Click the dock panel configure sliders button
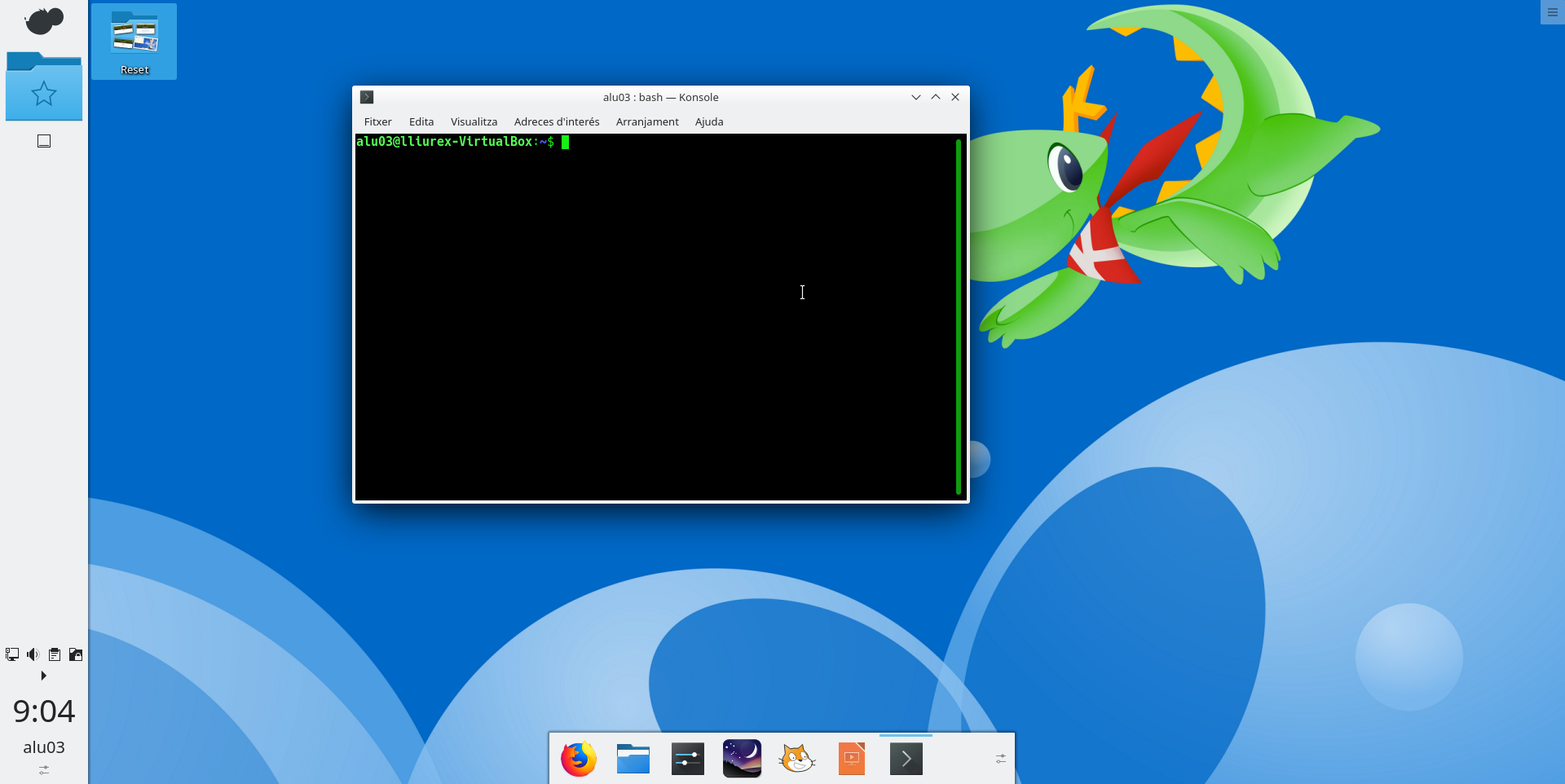The image size is (1565, 784). tap(1001, 759)
